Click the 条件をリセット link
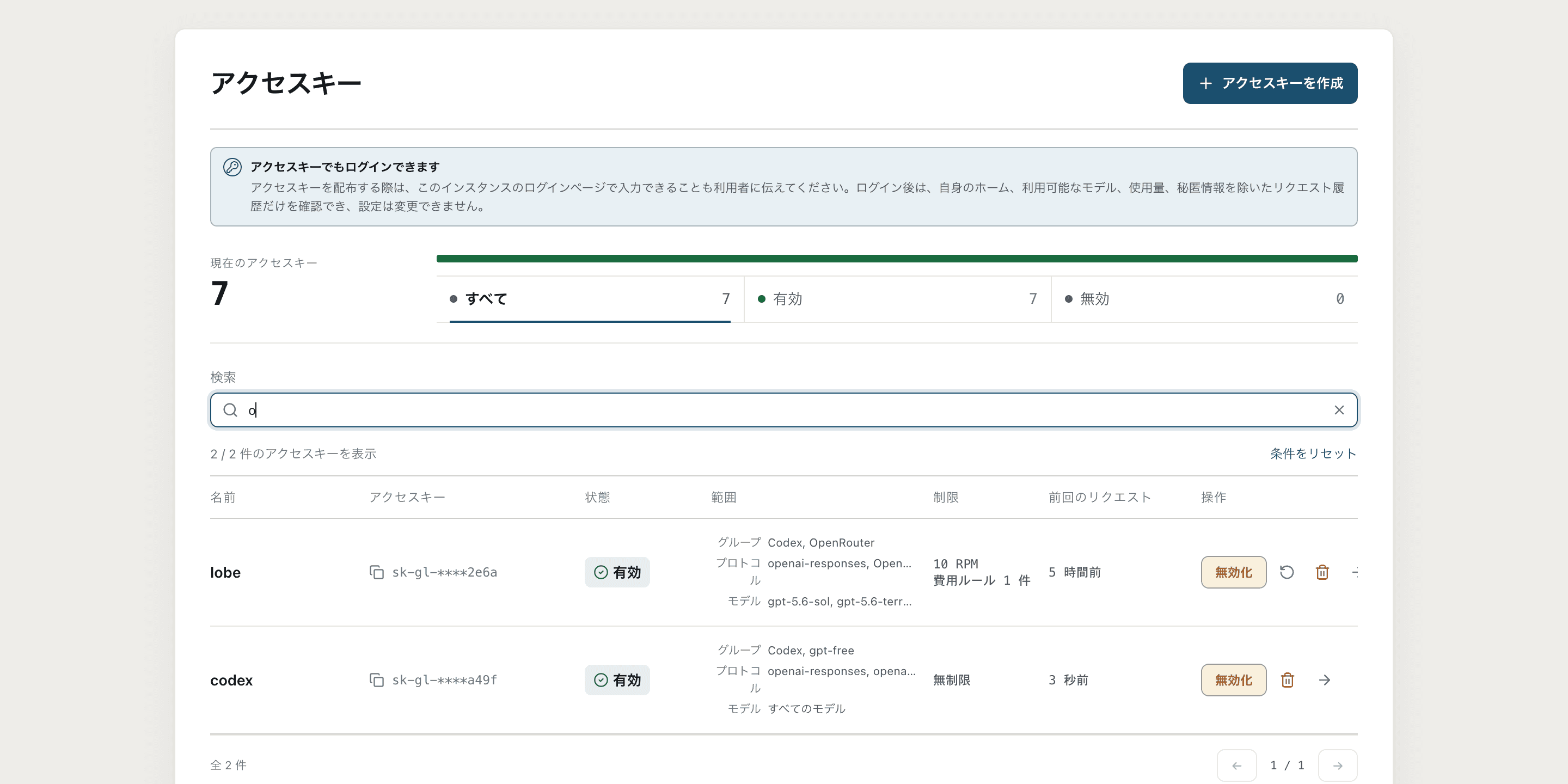 (1313, 454)
